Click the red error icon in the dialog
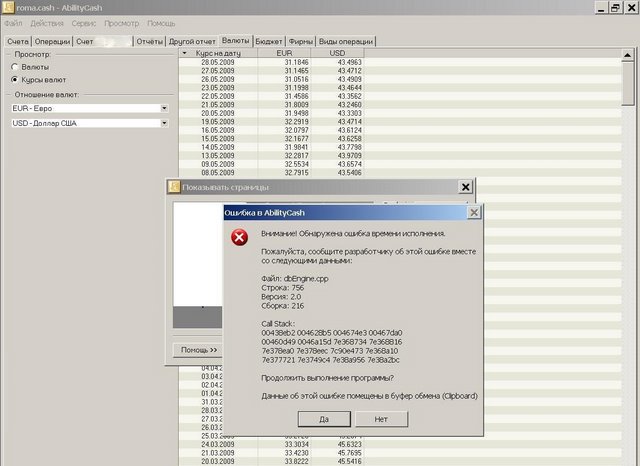Image resolution: width=640 pixels, height=466 pixels. coord(239,237)
